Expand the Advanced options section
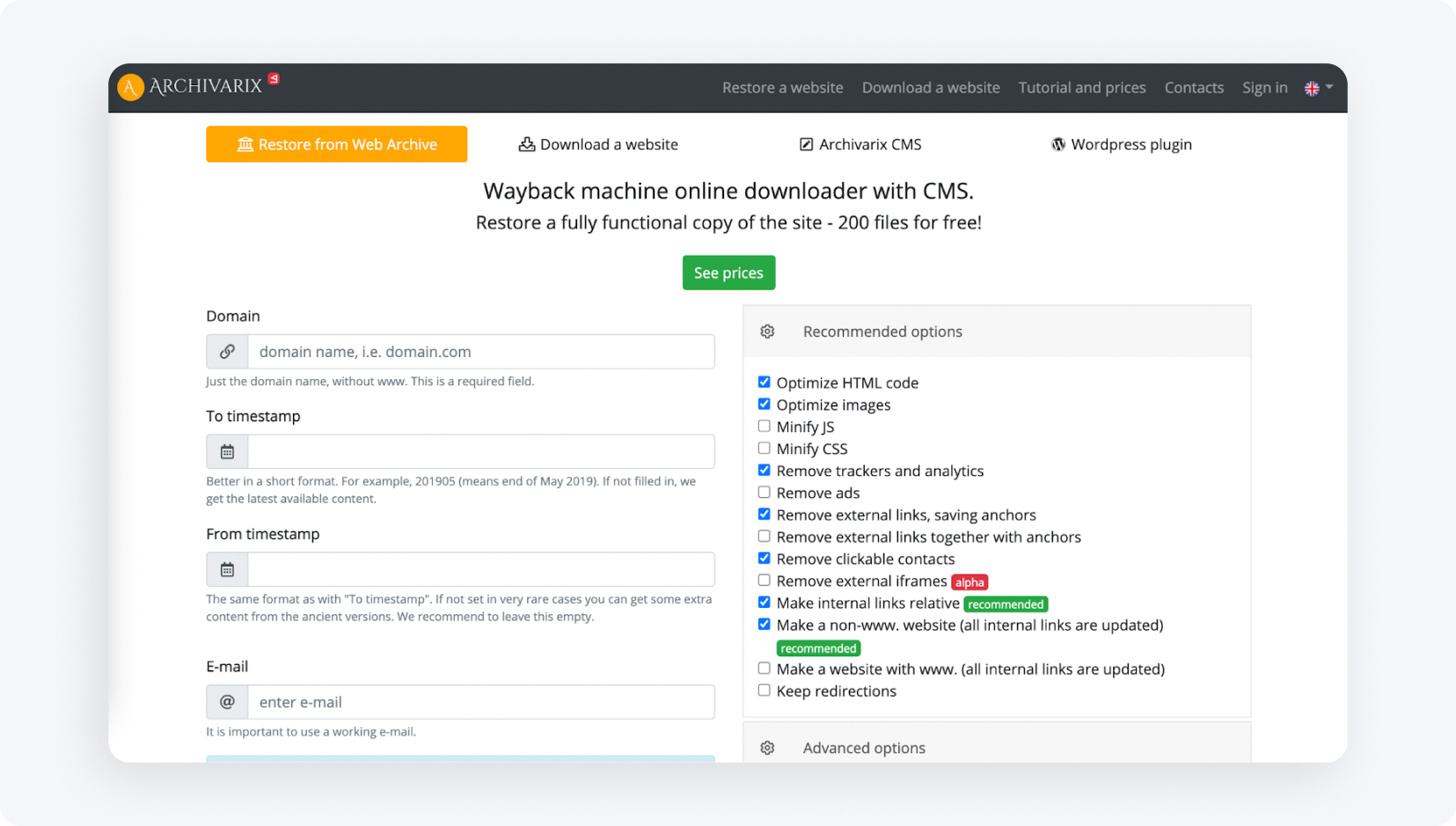This screenshot has width=1456, height=826. click(863, 748)
